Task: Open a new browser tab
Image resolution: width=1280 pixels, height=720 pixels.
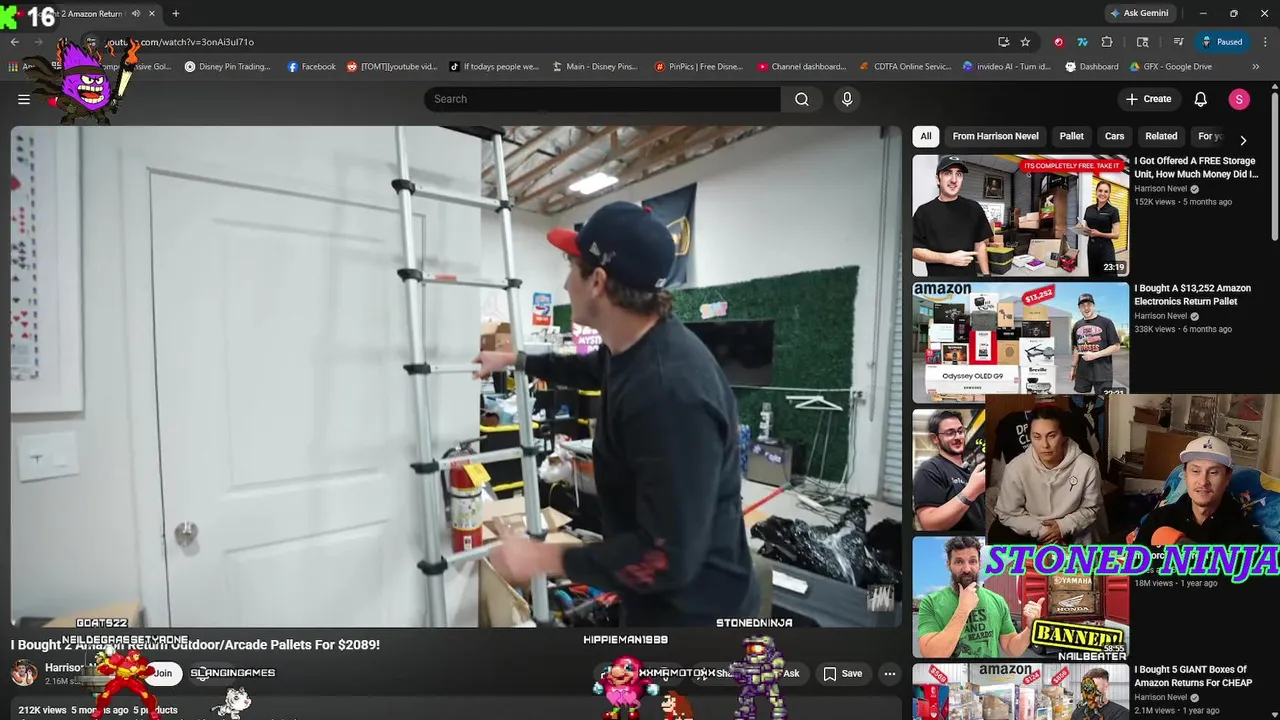Action: (176, 13)
